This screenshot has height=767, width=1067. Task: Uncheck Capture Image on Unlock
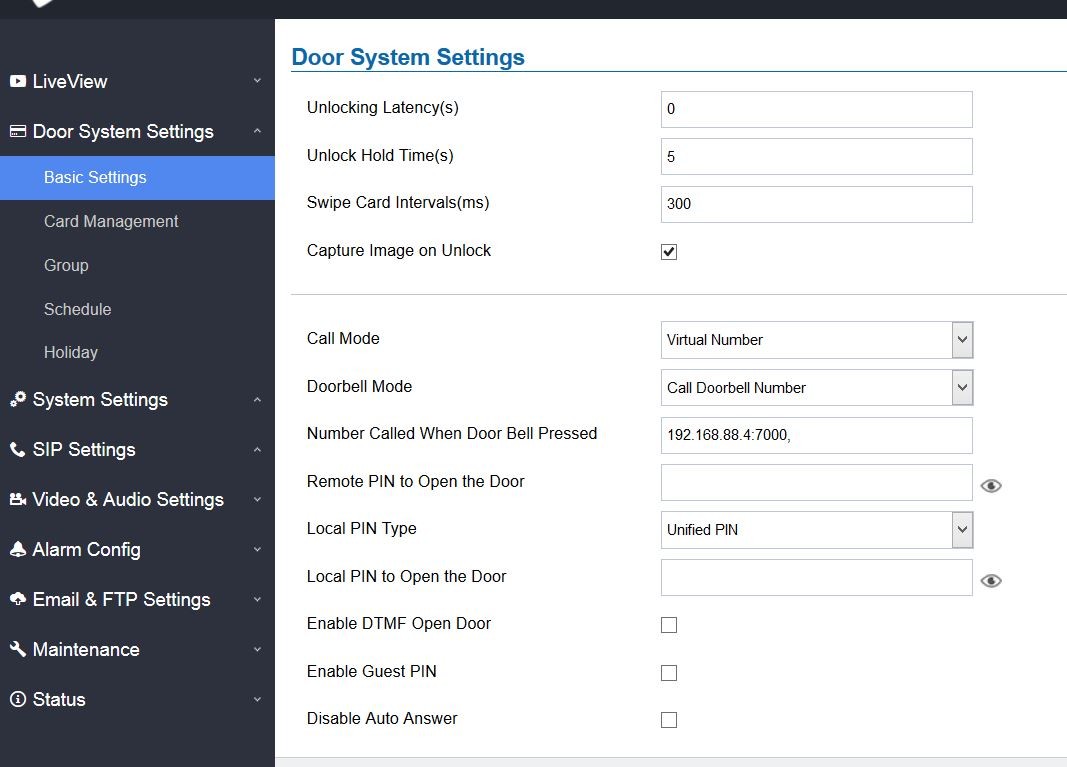tap(669, 252)
